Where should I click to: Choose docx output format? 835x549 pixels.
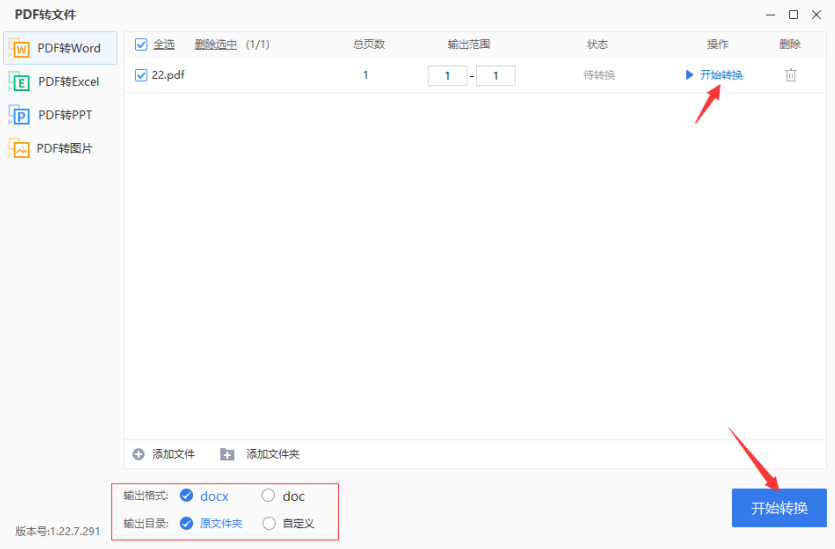pyautogui.click(x=186, y=496)
